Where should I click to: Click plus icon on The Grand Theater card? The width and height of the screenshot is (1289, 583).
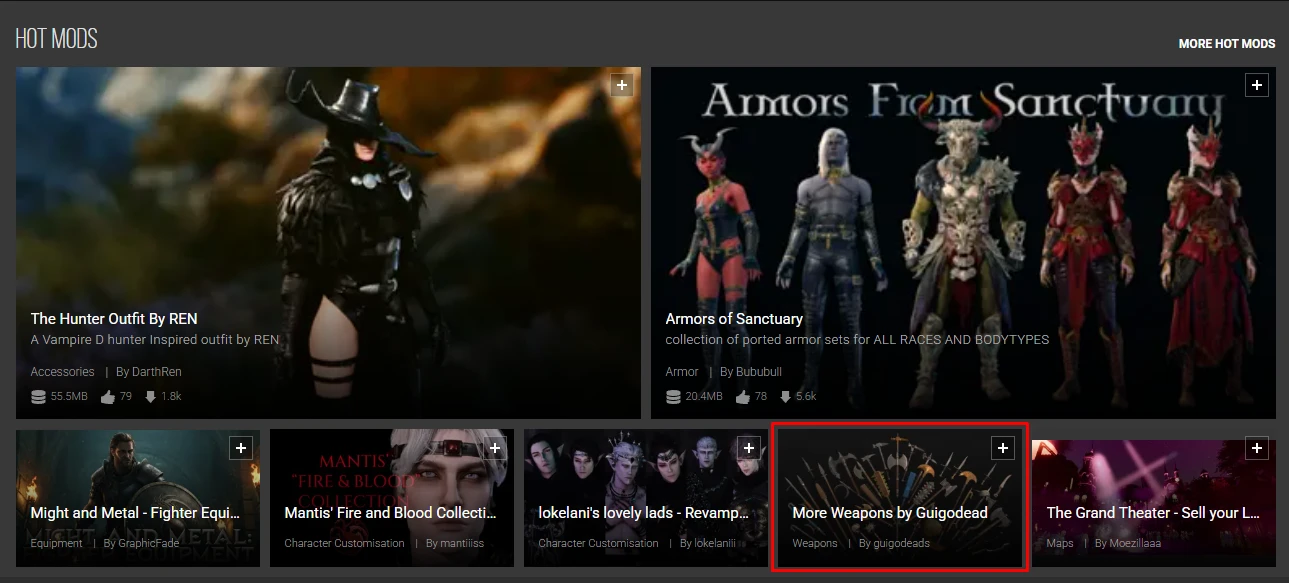[x=1257, y=448]
